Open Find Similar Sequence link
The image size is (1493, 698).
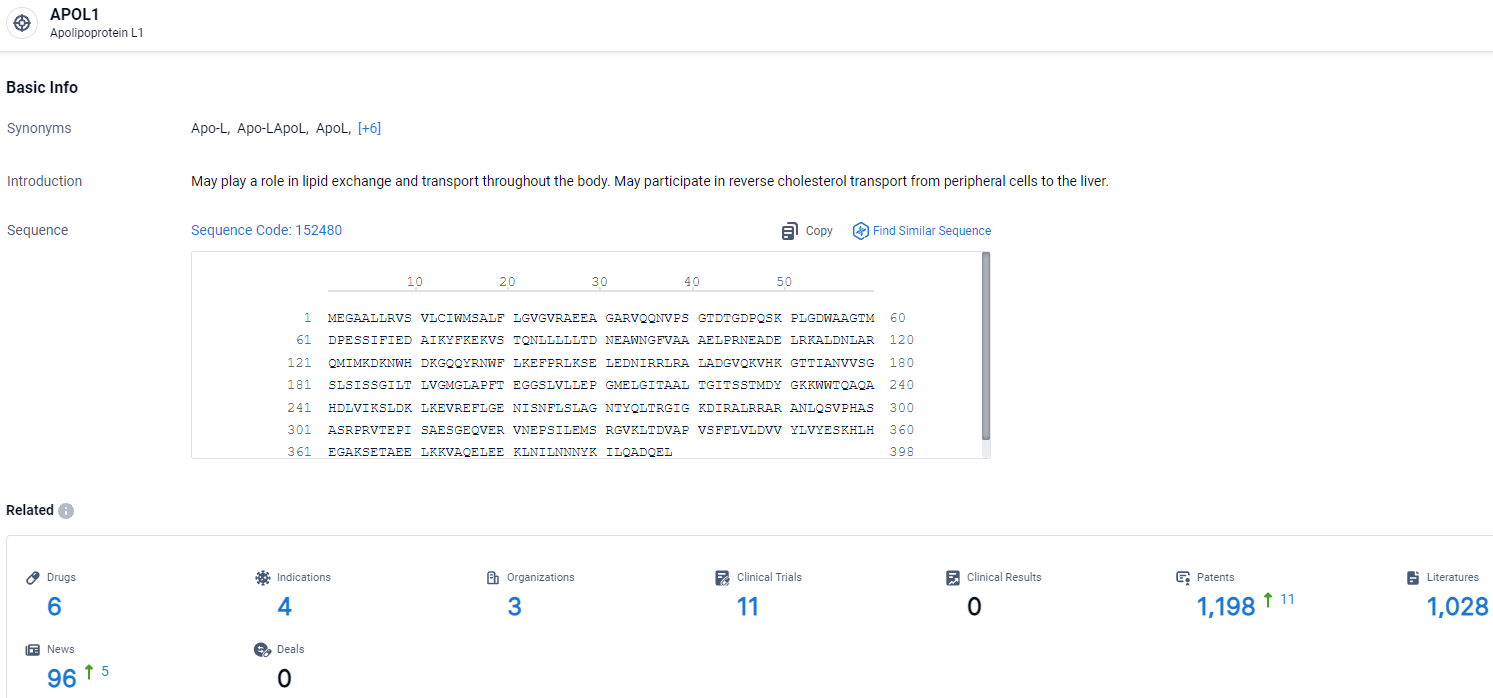(931, 231)
